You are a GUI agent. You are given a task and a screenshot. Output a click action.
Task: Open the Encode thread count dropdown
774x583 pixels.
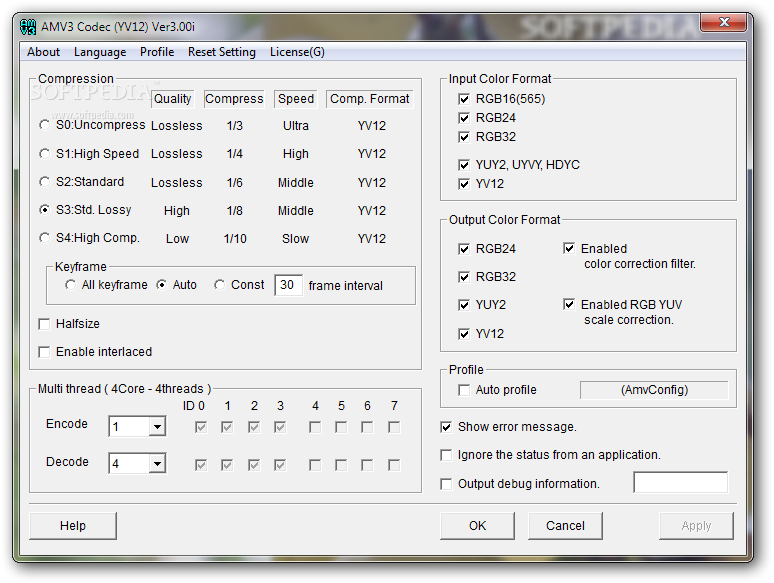coord(157,427)
